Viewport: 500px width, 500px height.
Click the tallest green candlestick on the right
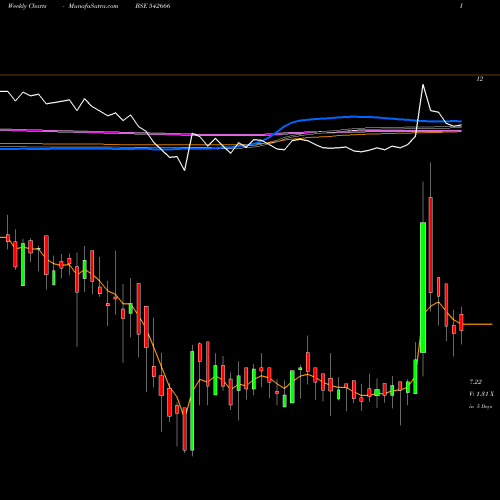pyautogui.click(x=423, y=287)
